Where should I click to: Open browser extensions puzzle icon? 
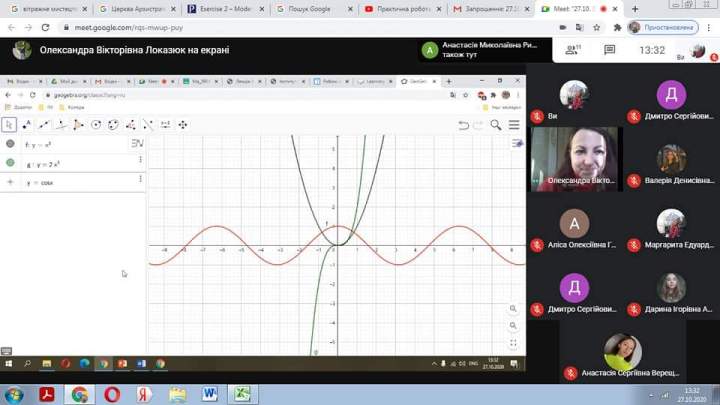(x=617, y=28)
